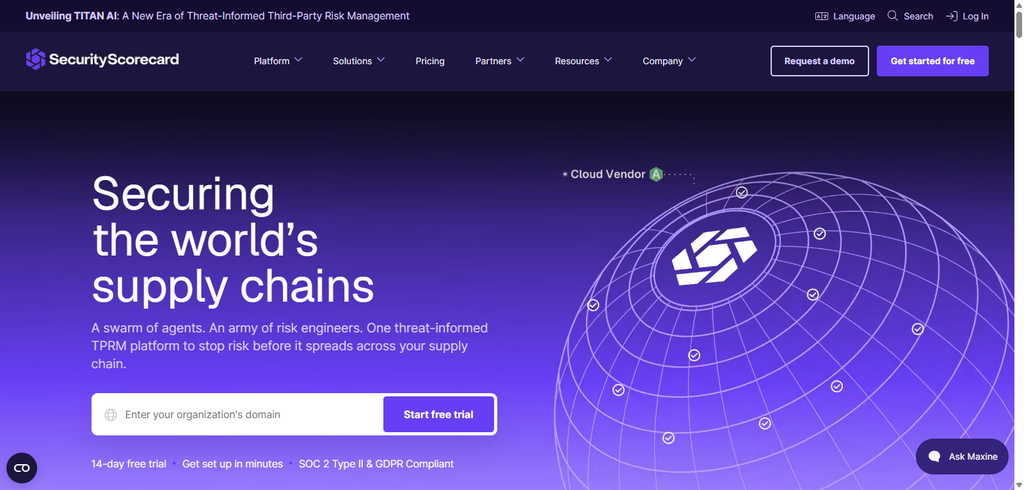
Task: Click the globe icon in the domain field
Action: coord(111,415)
